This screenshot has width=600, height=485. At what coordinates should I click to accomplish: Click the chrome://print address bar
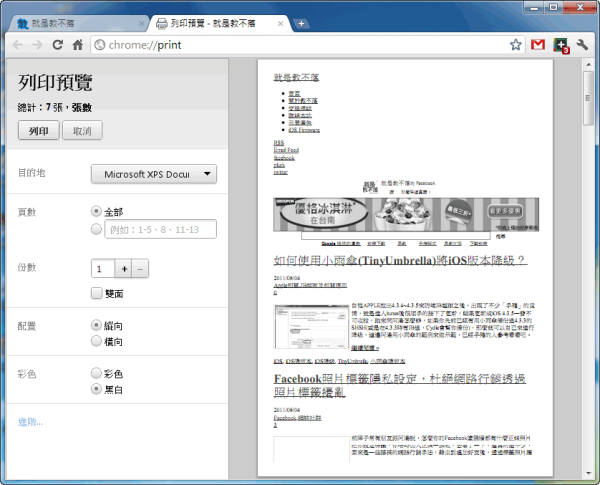306,45
